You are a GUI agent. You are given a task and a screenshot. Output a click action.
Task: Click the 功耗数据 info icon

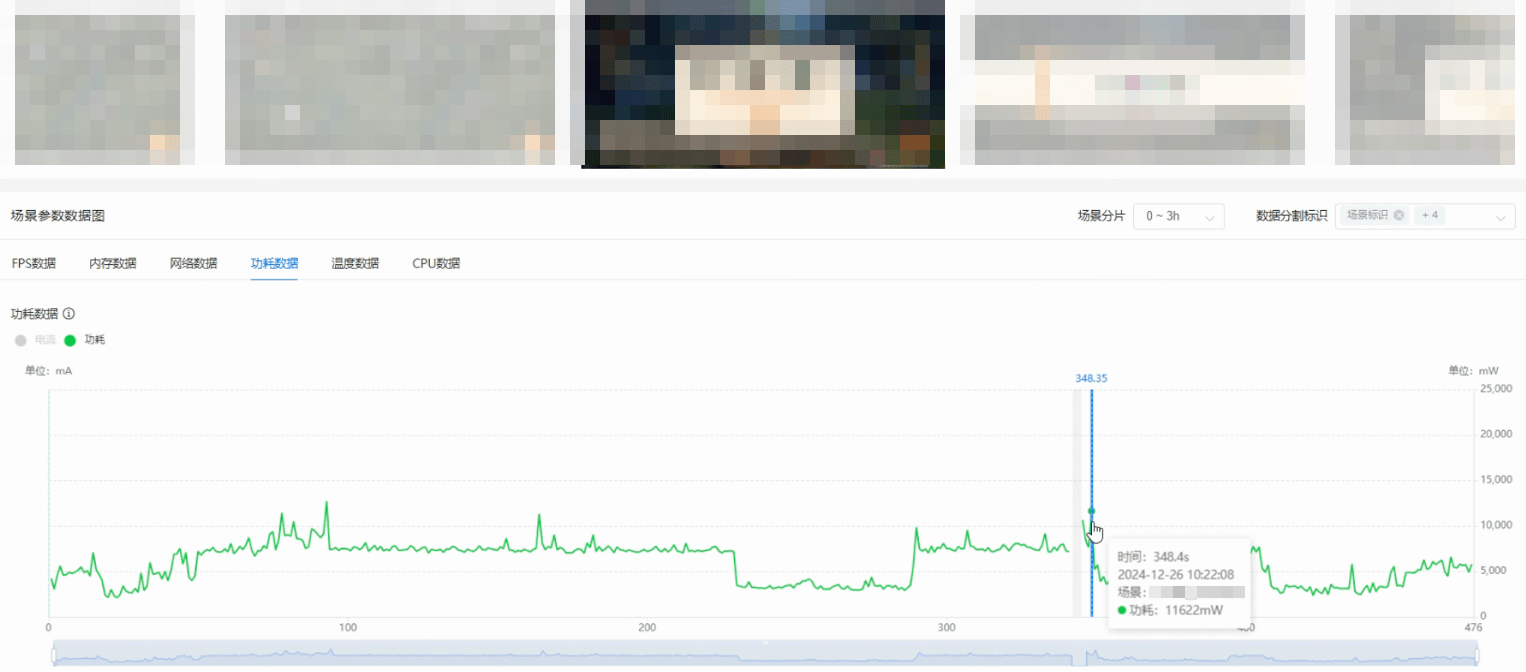(x=69, y=314)
